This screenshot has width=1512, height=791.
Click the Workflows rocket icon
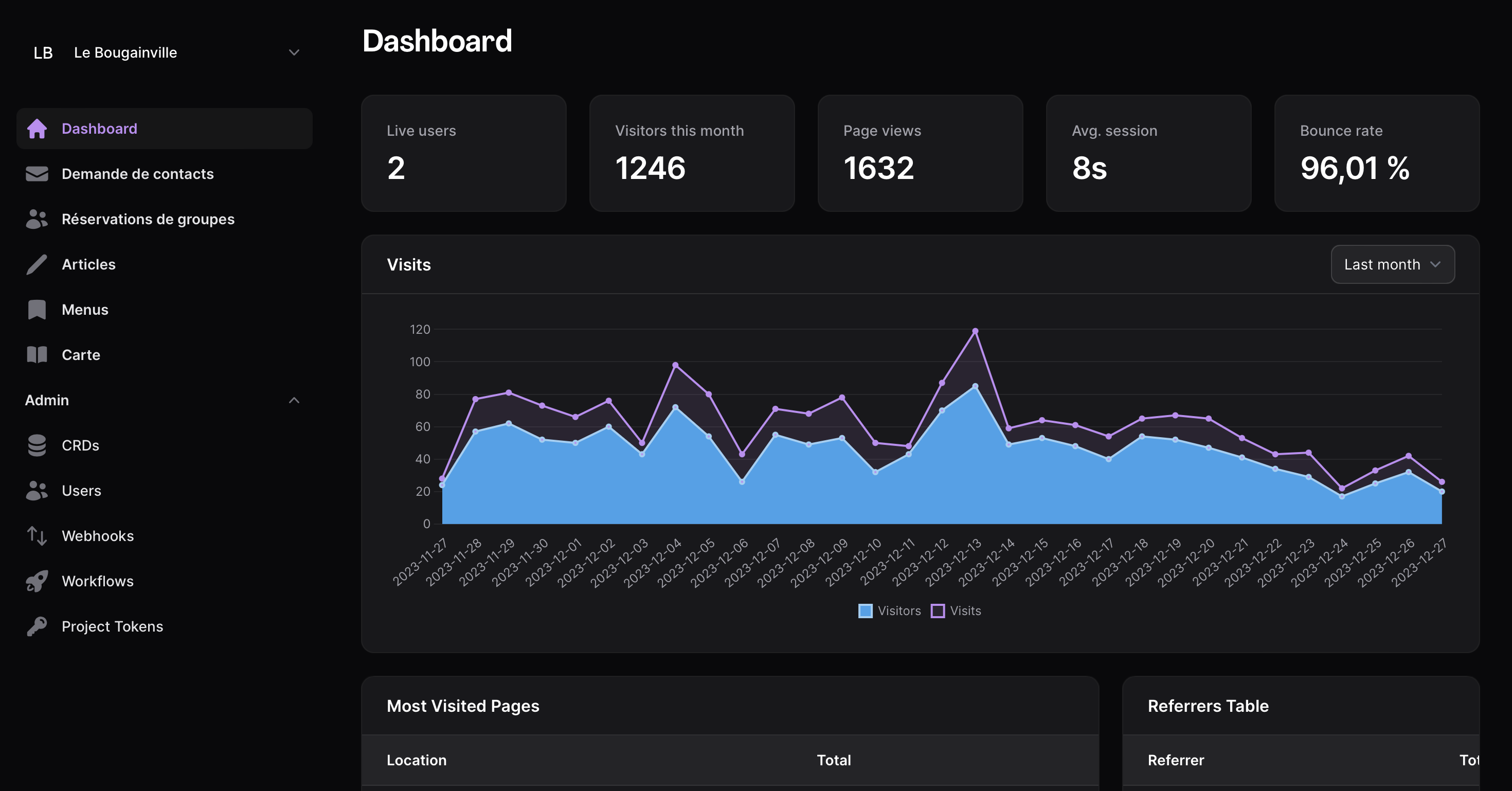37,581
